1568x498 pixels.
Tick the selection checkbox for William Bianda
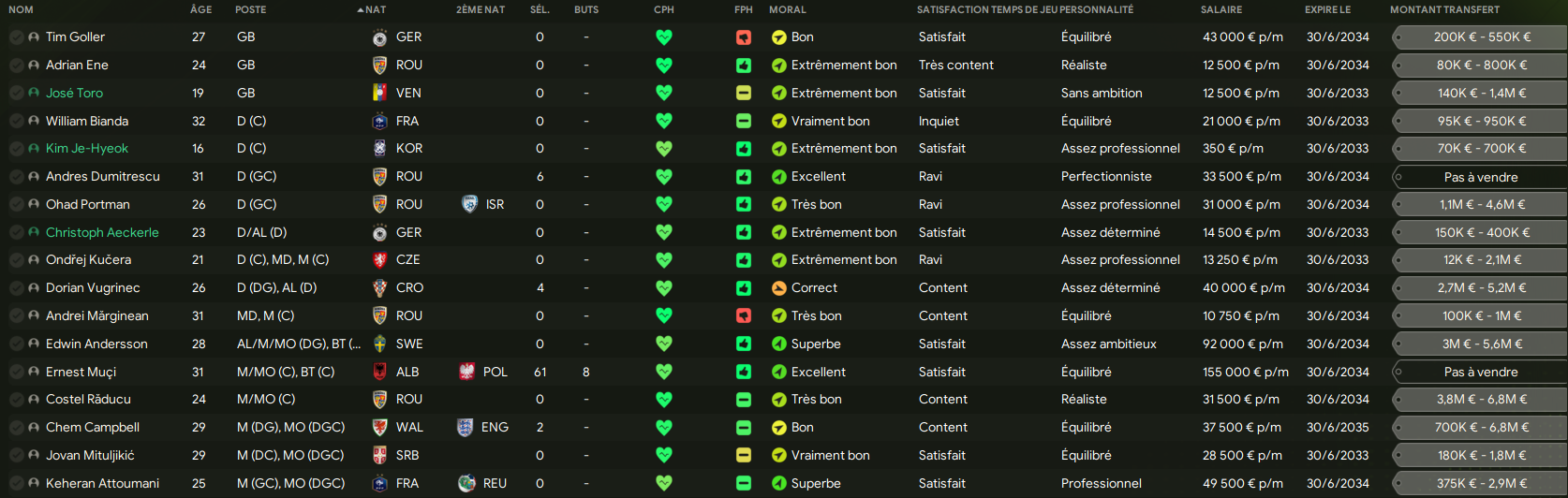(x=16, y=121)
